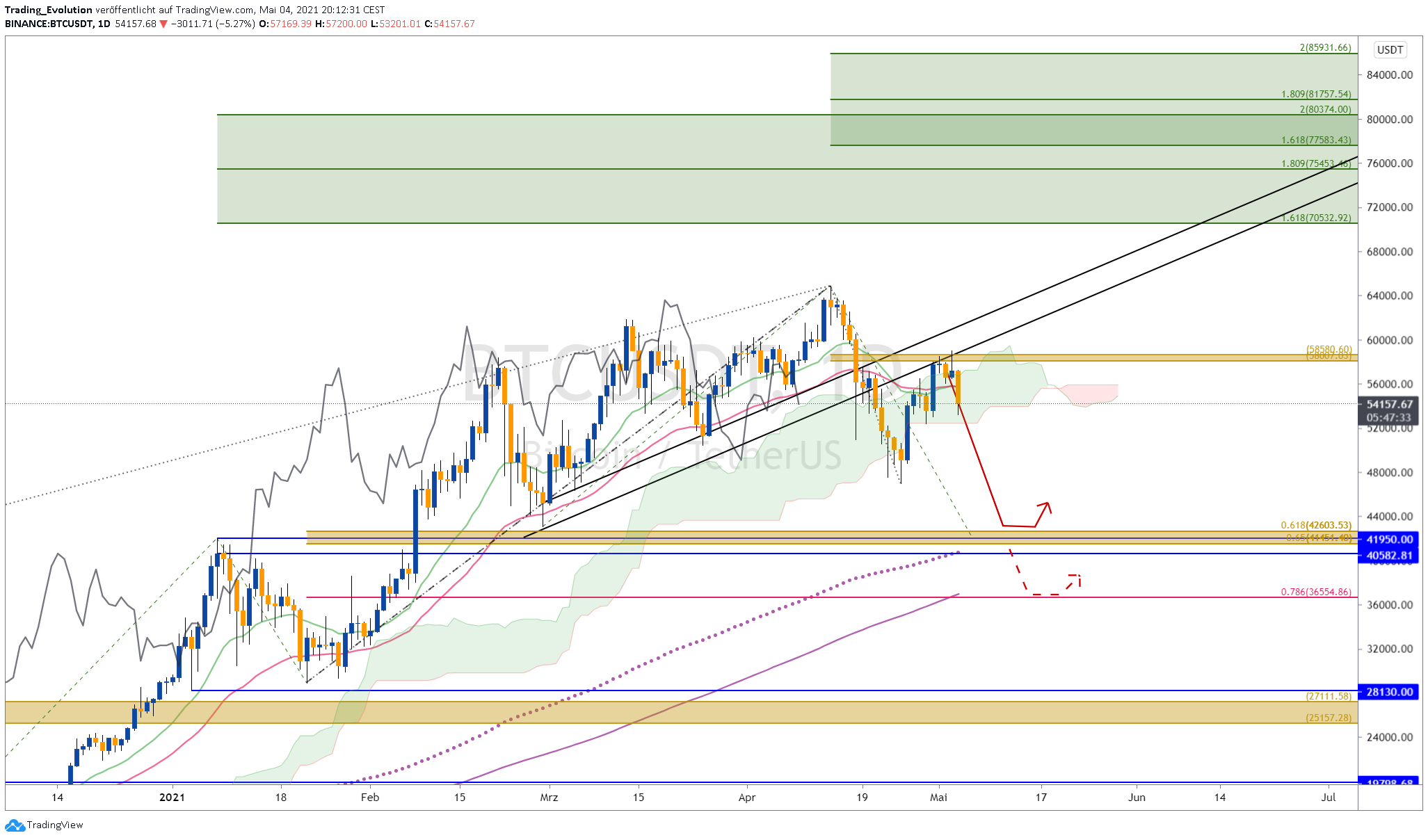The height and width of the screenshot is (840, 1428).
Task: Click the Trading_Evolution author name
Action: point(49,10)
